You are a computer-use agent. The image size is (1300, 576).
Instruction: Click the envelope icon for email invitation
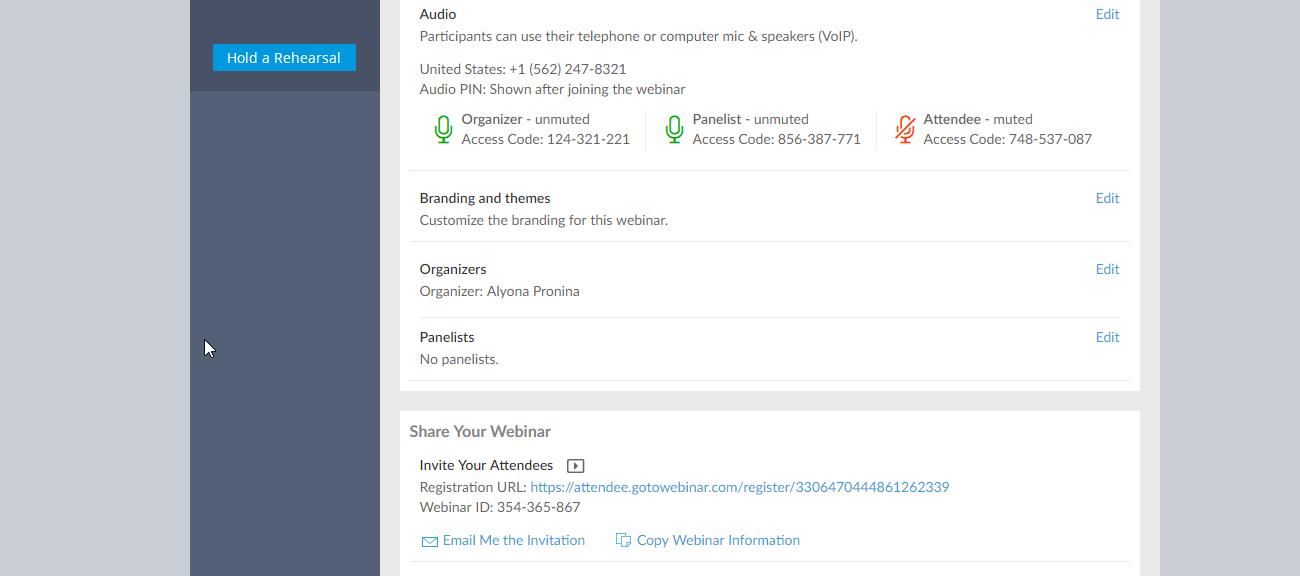point(430,541)
